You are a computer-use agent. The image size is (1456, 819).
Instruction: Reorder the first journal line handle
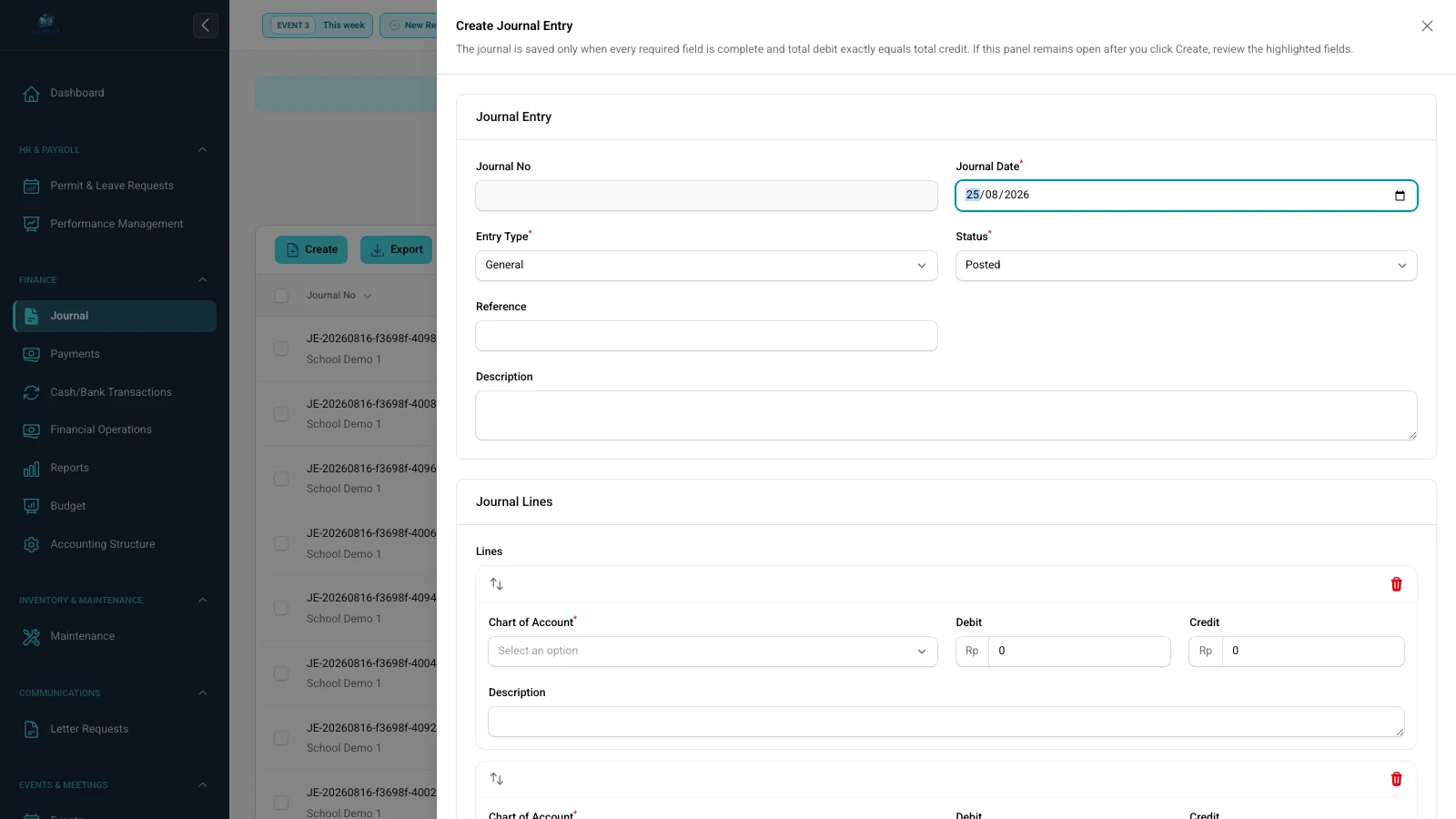497,584
